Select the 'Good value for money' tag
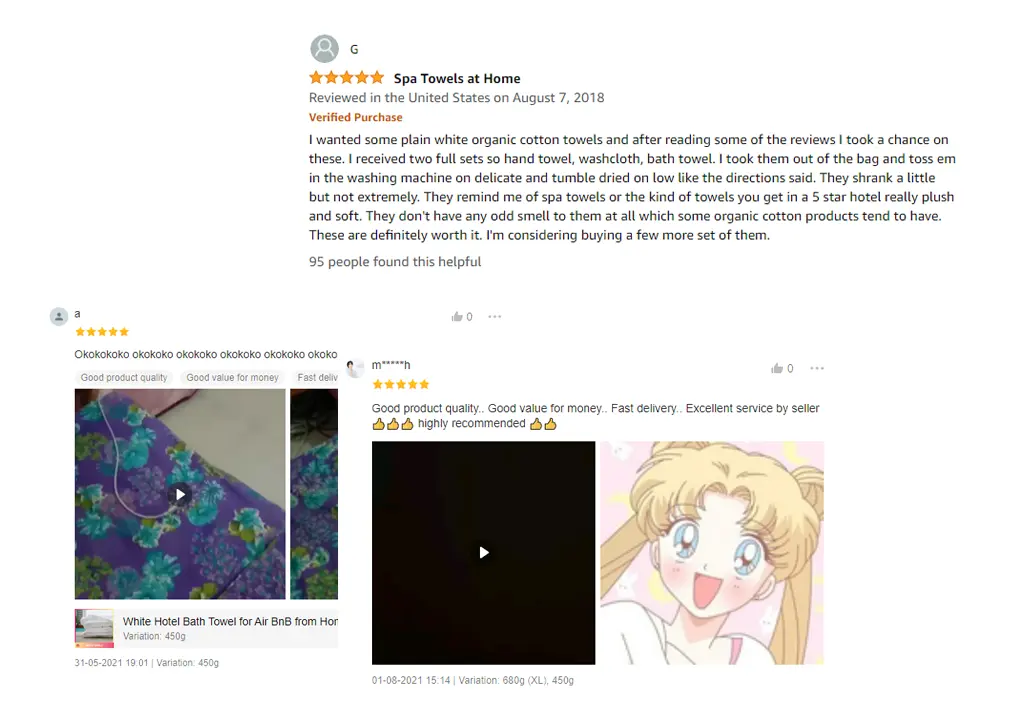Screen dimensions: 1024x720 click(232, 378)
